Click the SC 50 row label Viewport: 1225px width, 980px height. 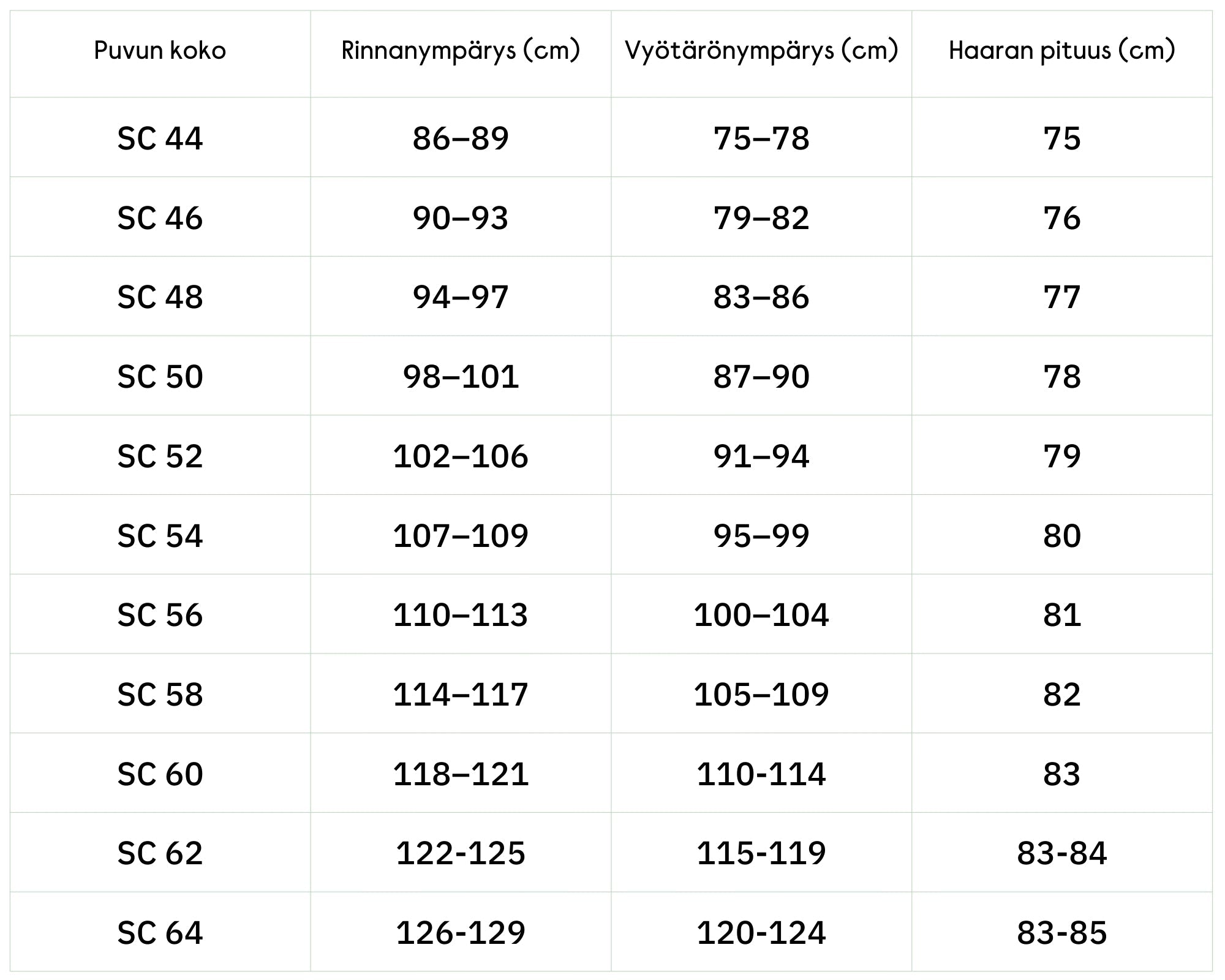160,377
